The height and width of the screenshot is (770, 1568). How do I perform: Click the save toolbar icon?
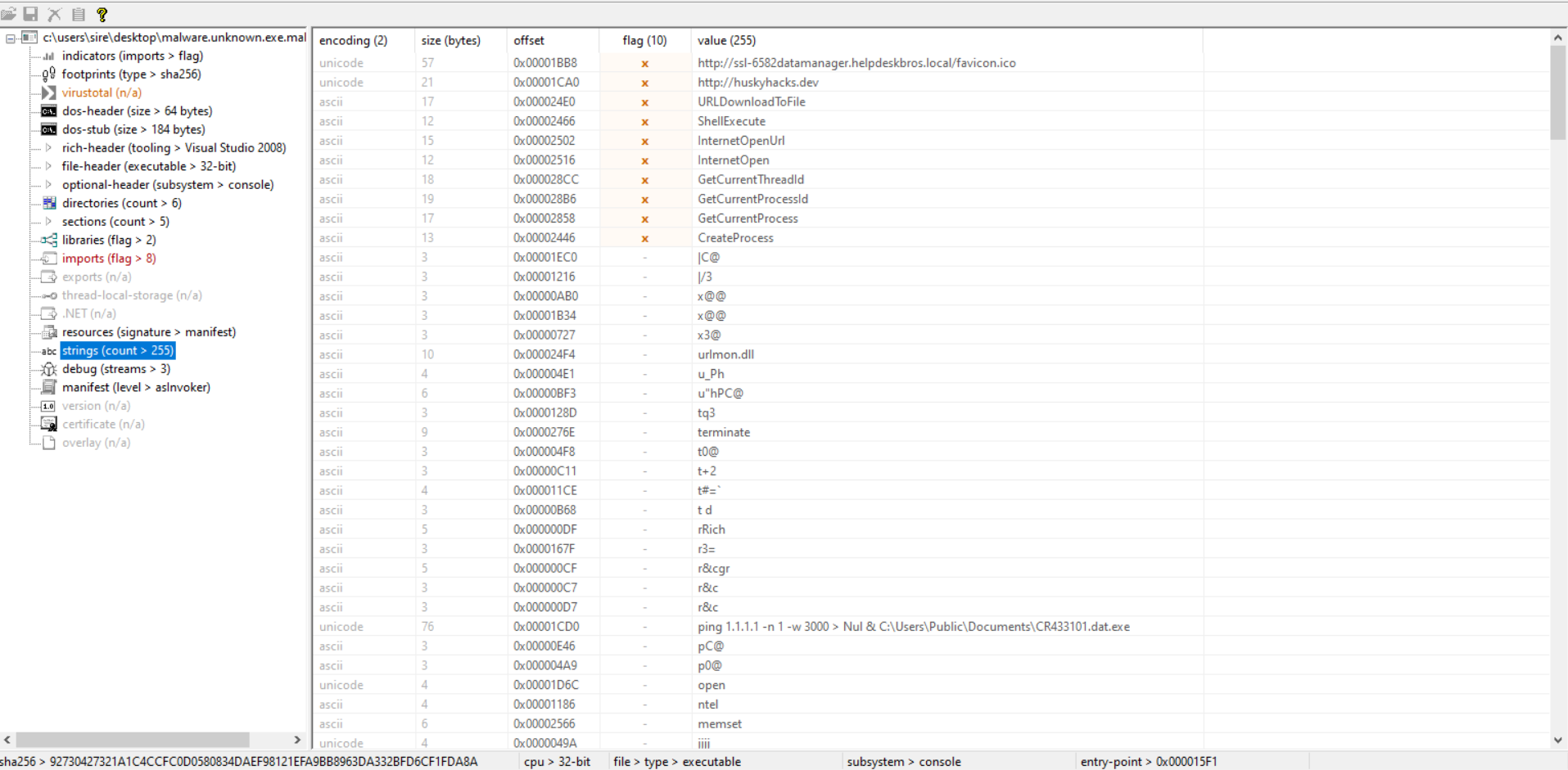pos(31,14)
